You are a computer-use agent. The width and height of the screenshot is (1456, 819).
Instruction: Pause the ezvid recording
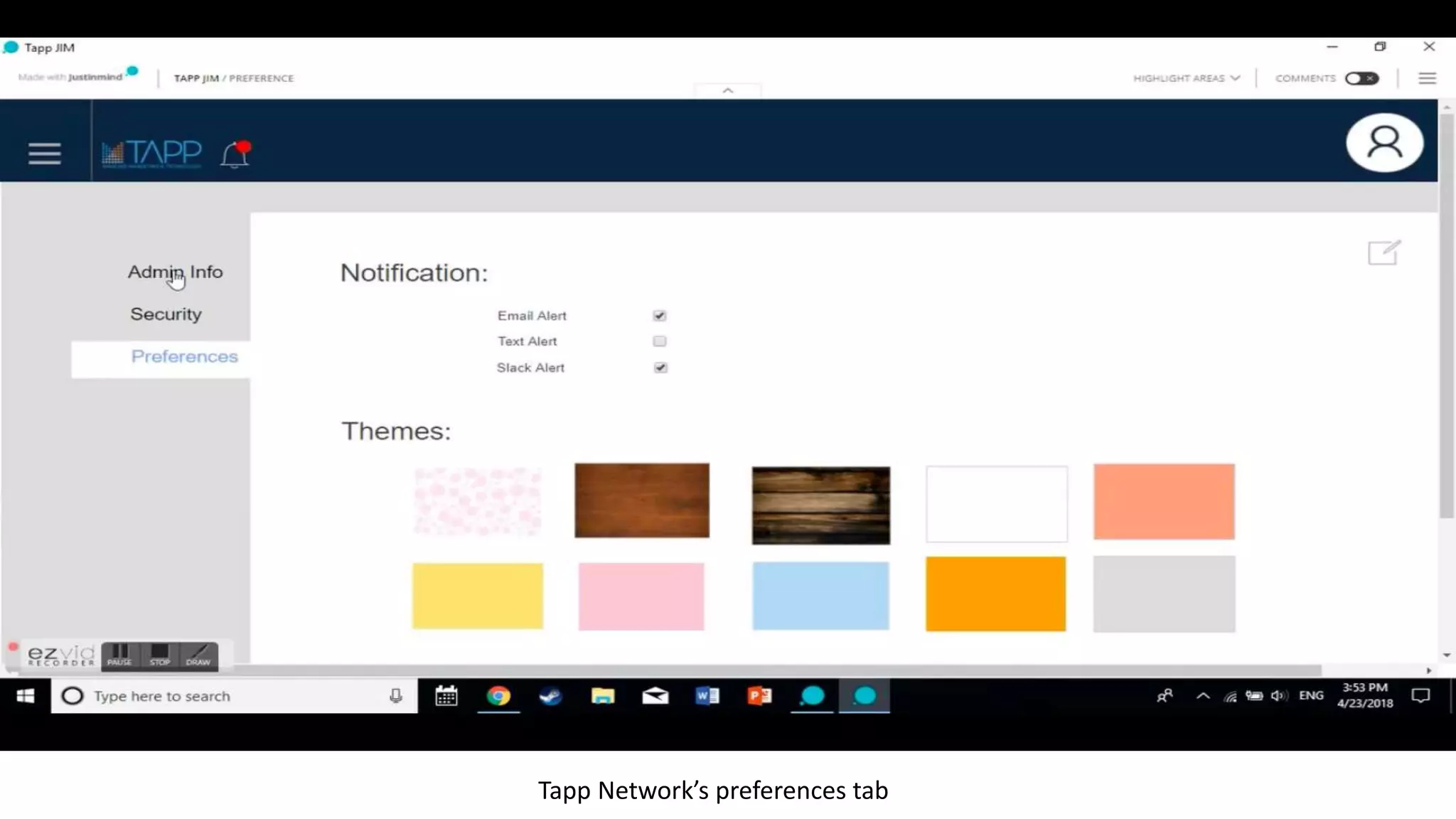(119, 655)
